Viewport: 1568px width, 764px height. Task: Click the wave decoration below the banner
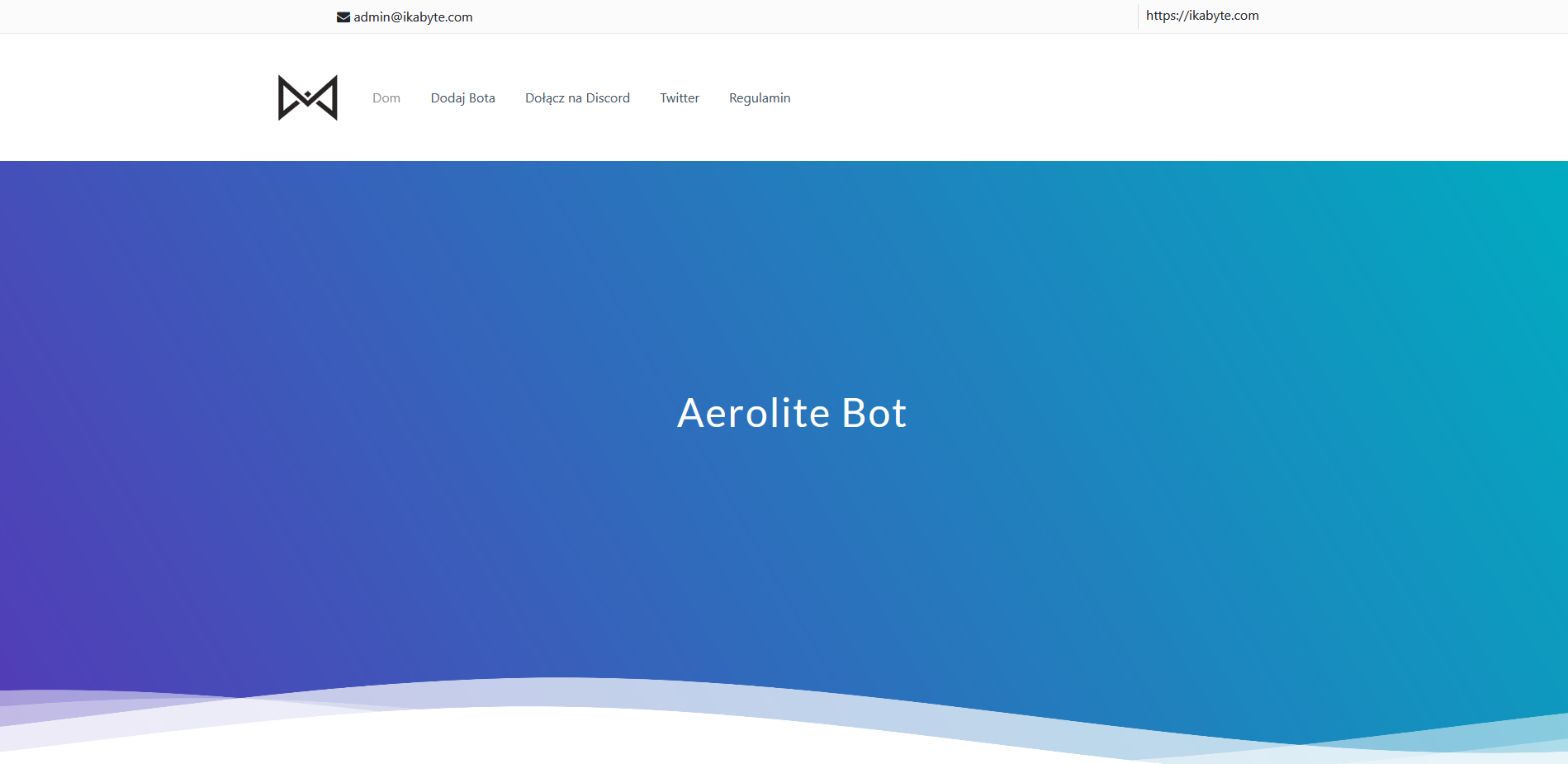578,692
